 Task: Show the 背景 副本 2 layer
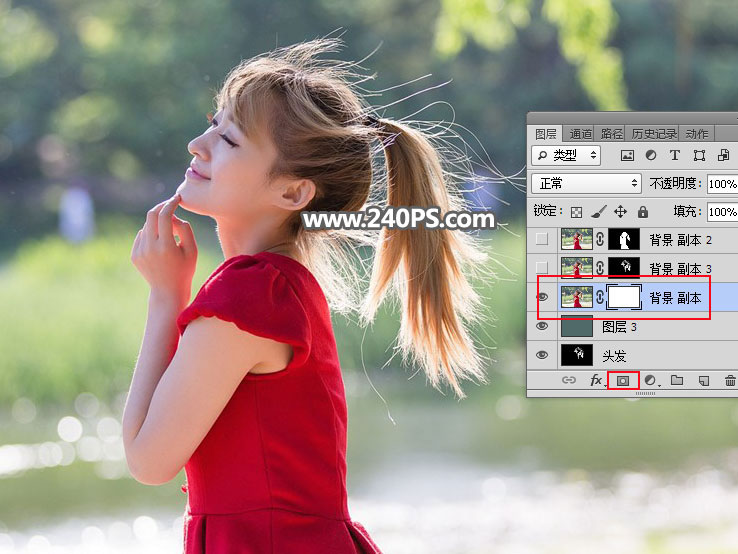click(542, 239)
